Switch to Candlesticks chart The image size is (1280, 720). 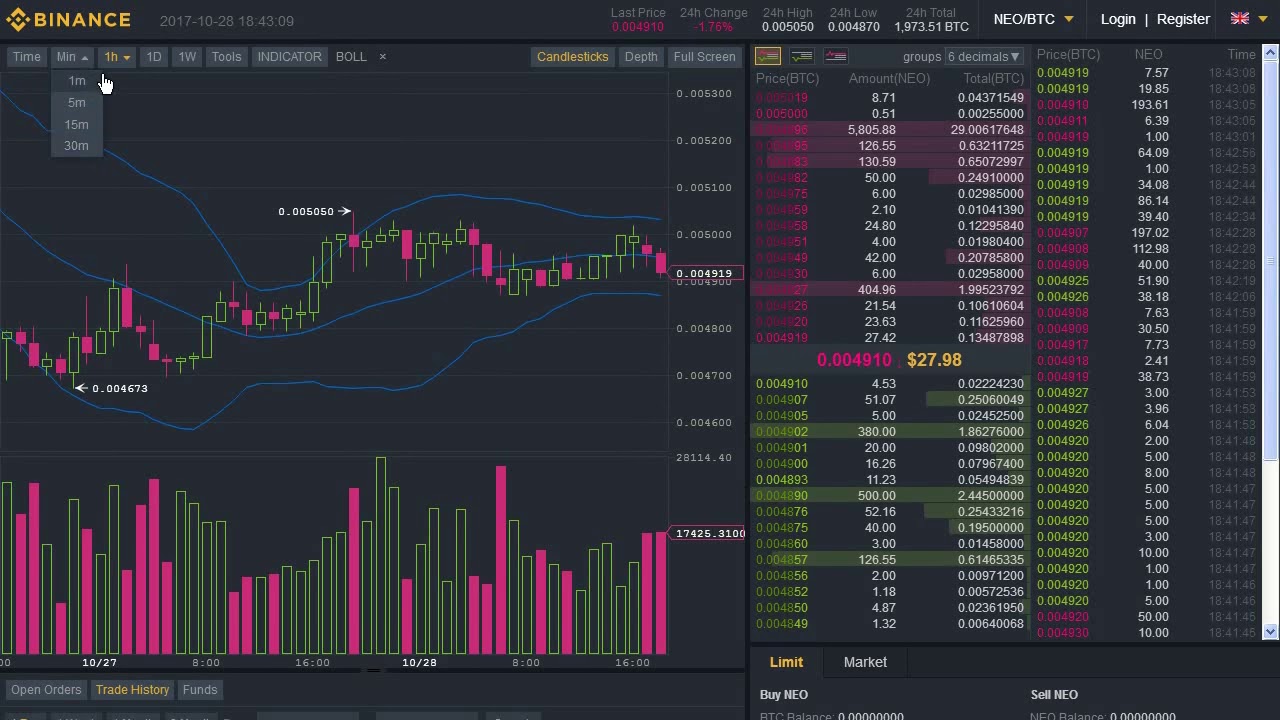point(572,57)
